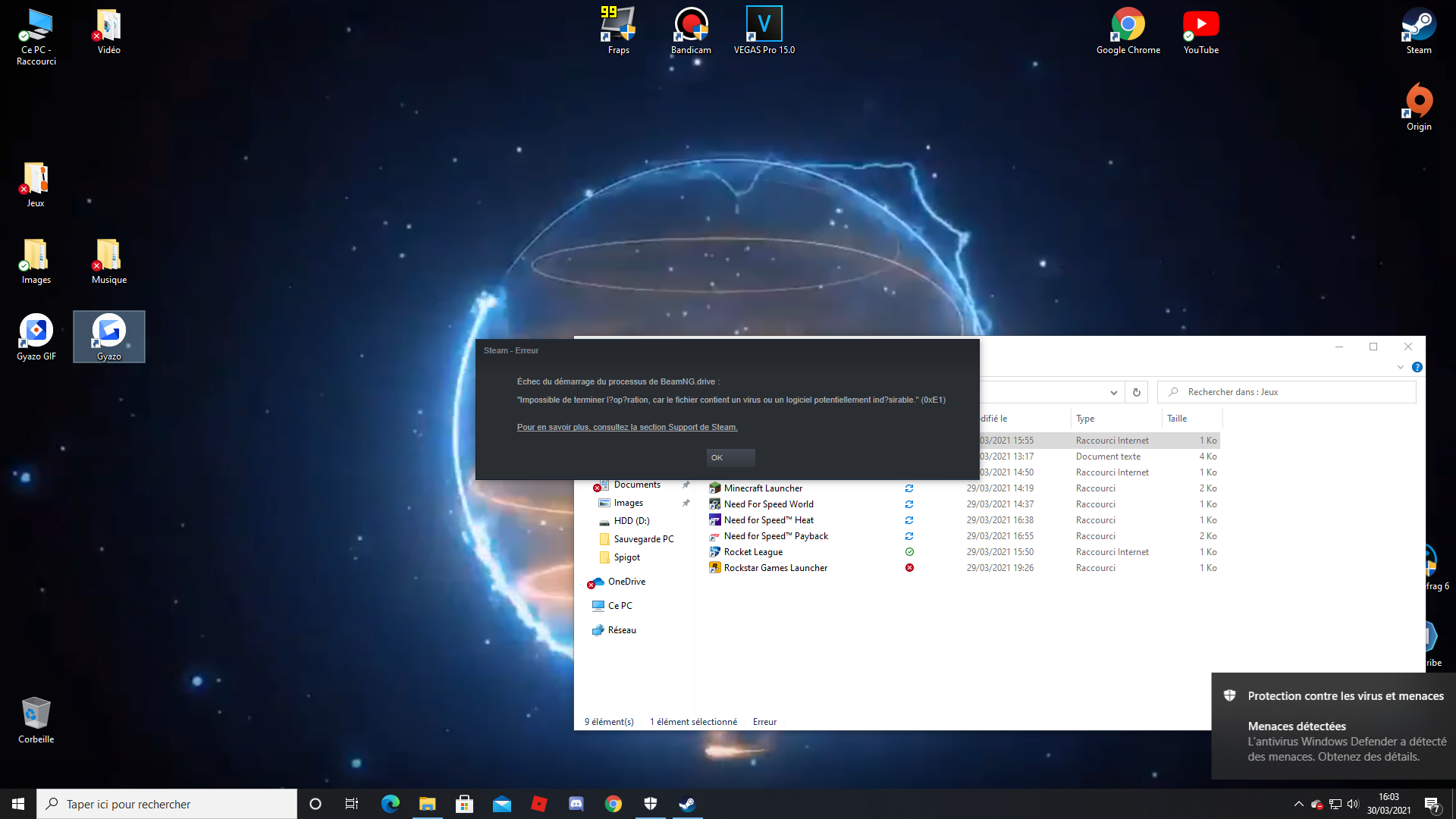
Task: Open Roblox icon on the taskbar
Action: pos(539,804)
